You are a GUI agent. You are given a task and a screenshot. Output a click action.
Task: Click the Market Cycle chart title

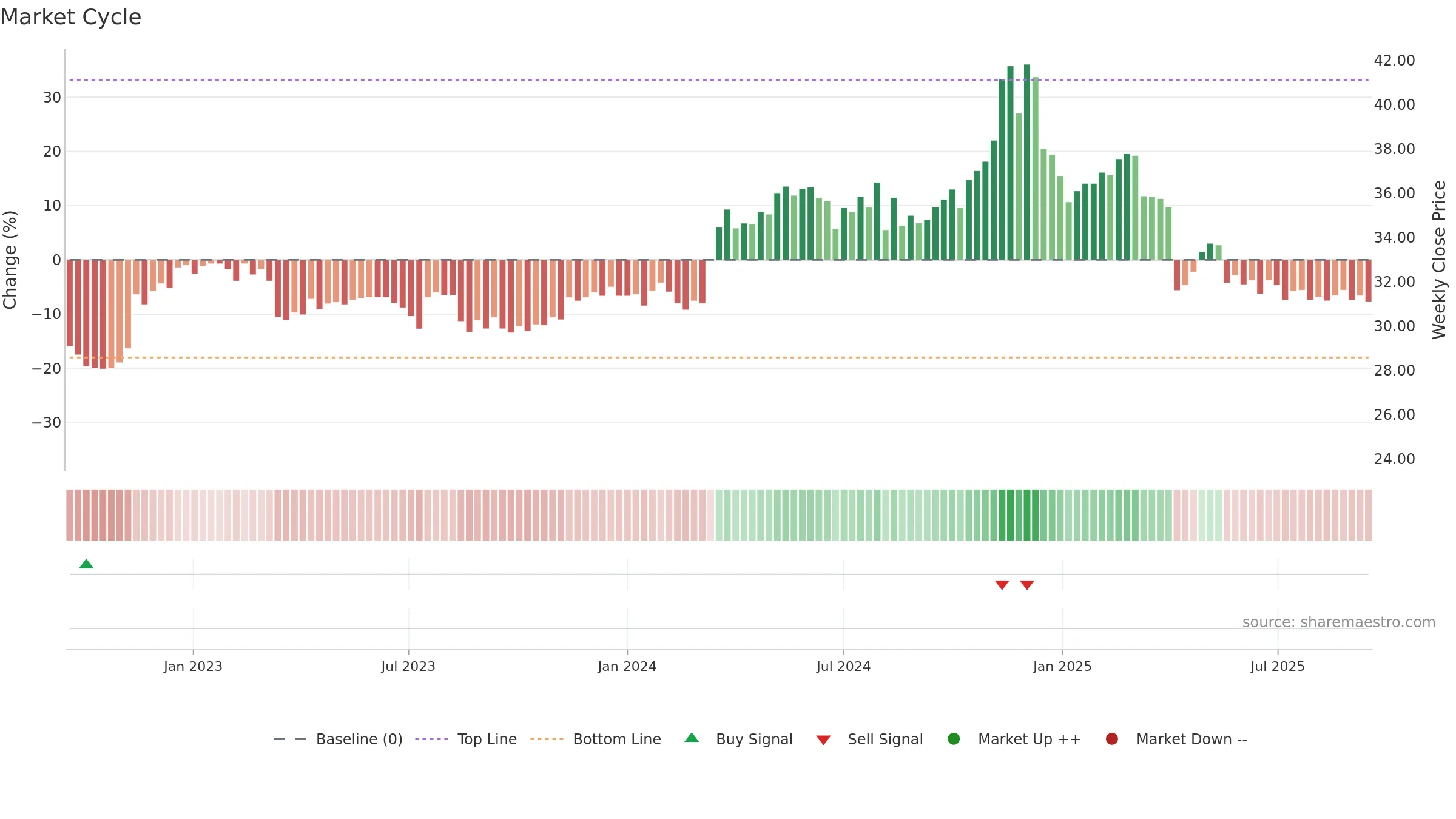click(71, 17)
